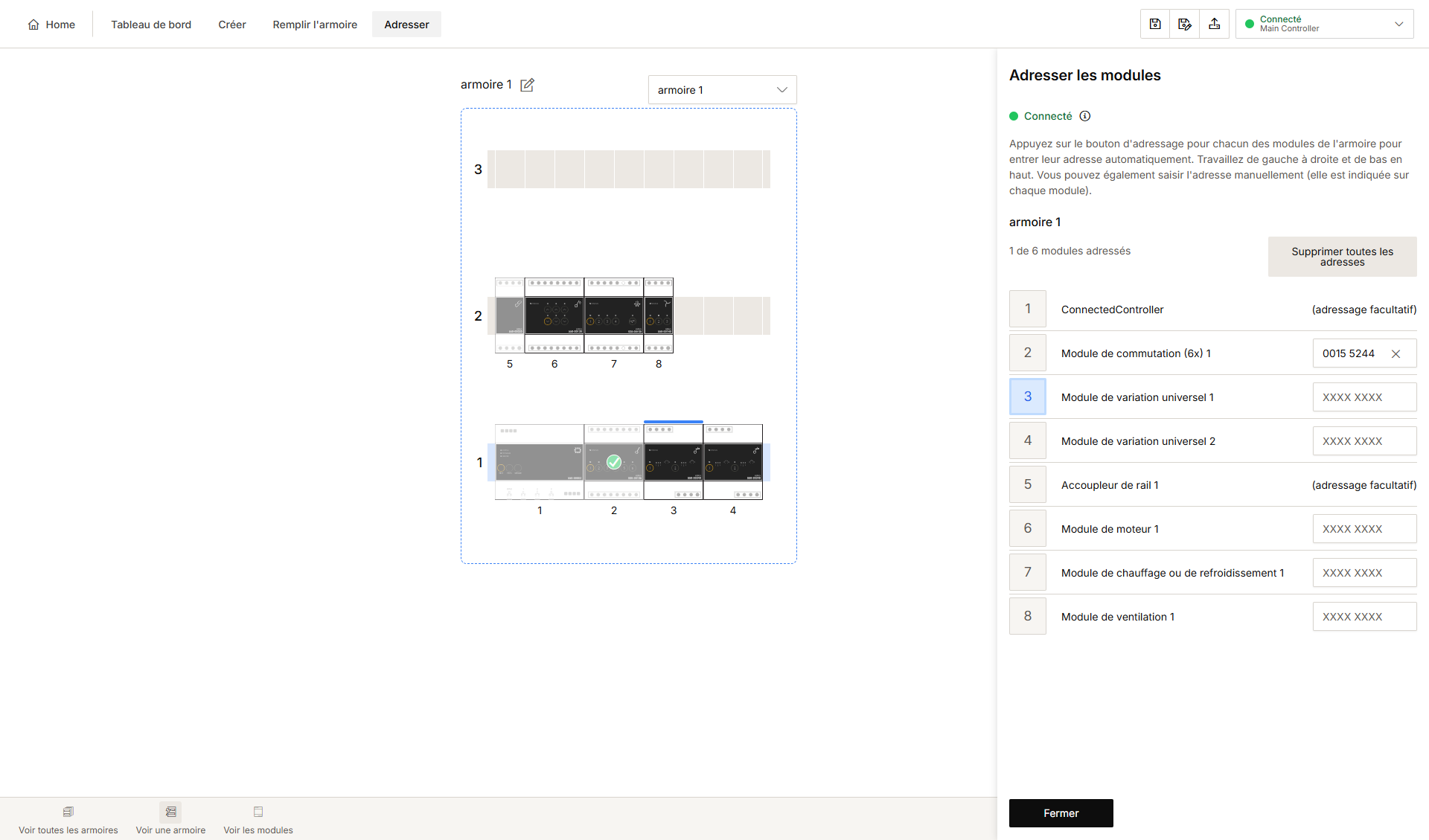Click the Fermer button
The height and width of the screenshot is (840, 1429).
(x=1061, y=813)
